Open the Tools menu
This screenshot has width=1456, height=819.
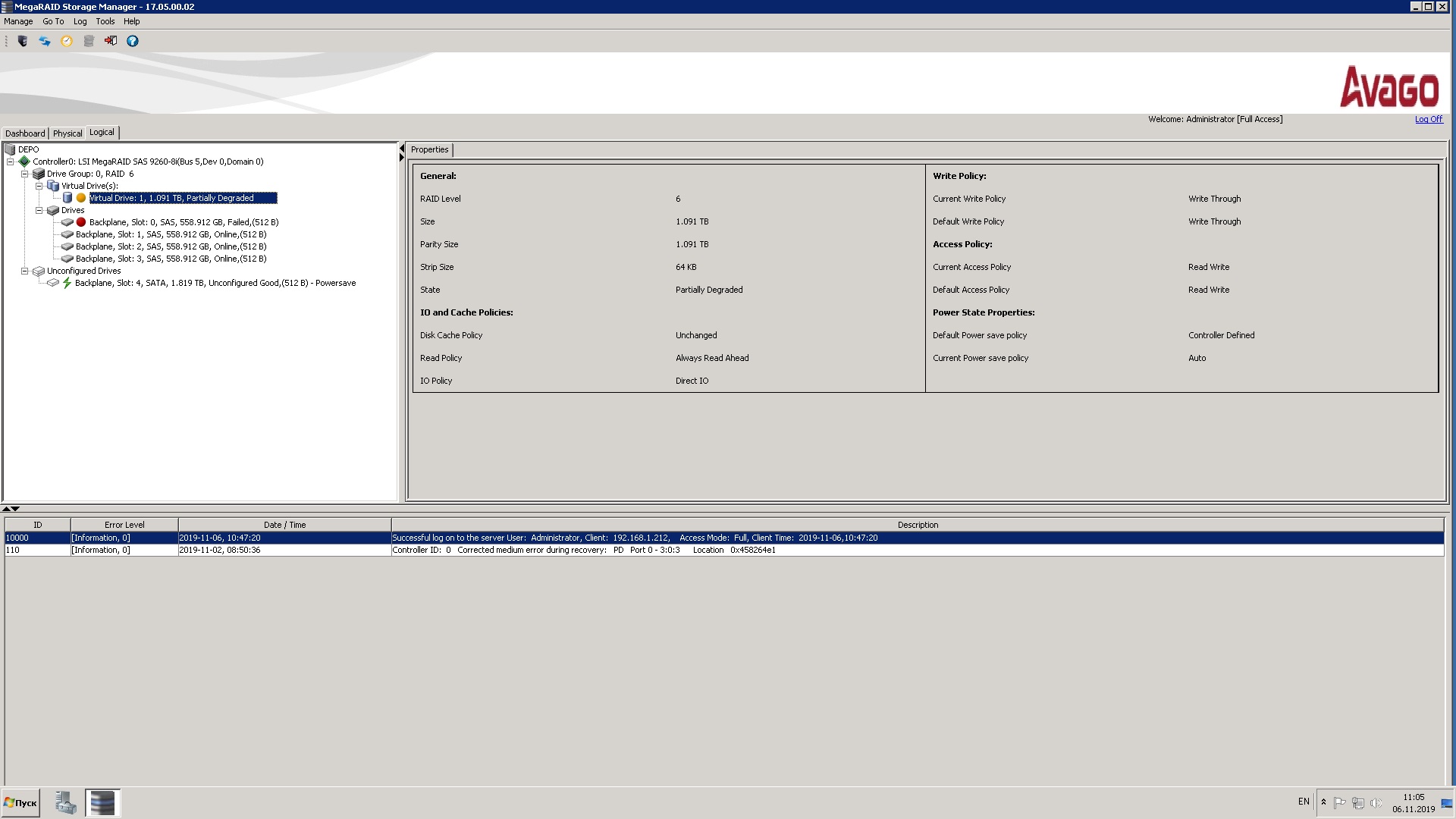pos(105,21)
